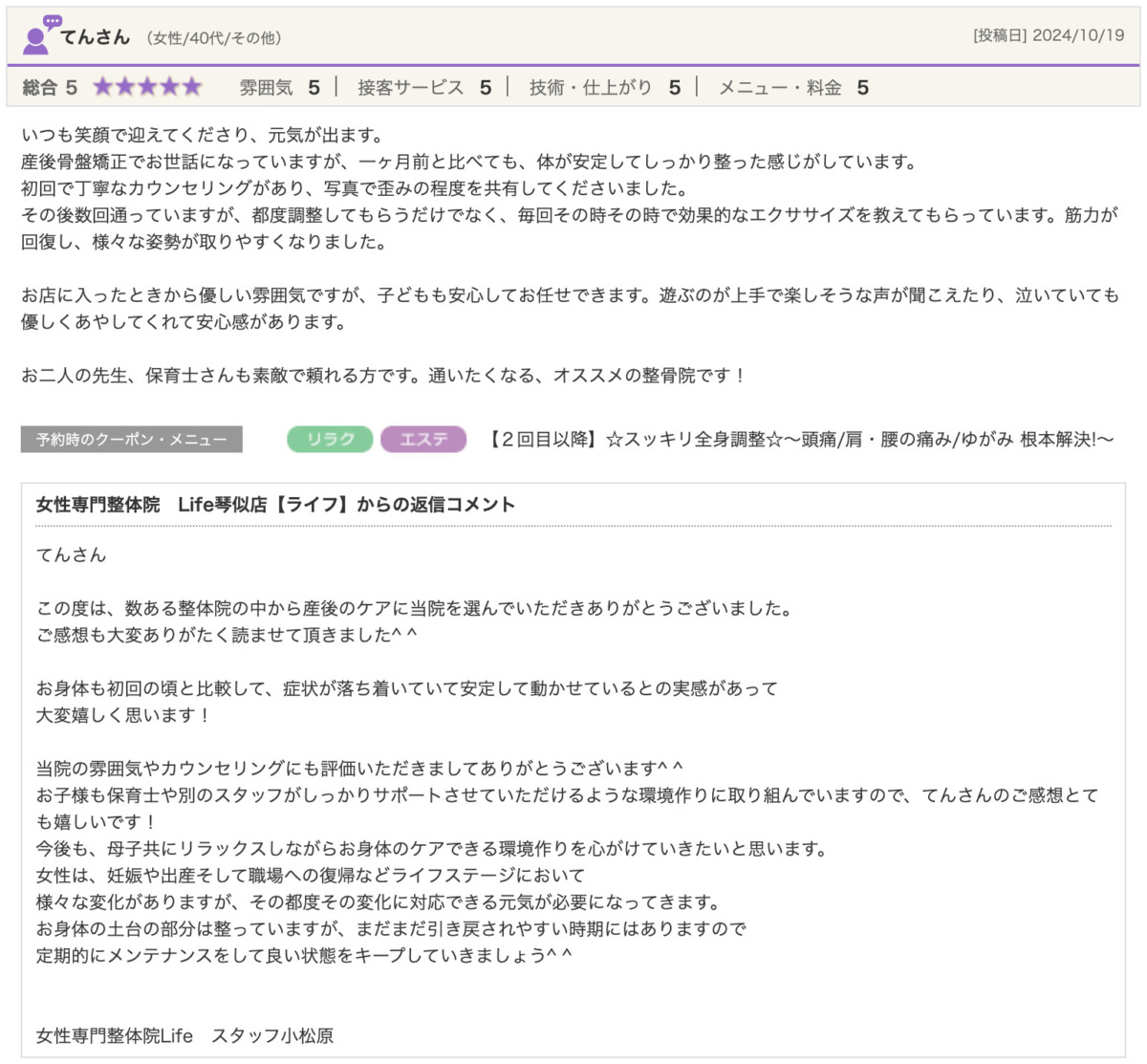
Task: Click the 予約時のクーポン・メニュー label
Action: click(x=131, y=440)
